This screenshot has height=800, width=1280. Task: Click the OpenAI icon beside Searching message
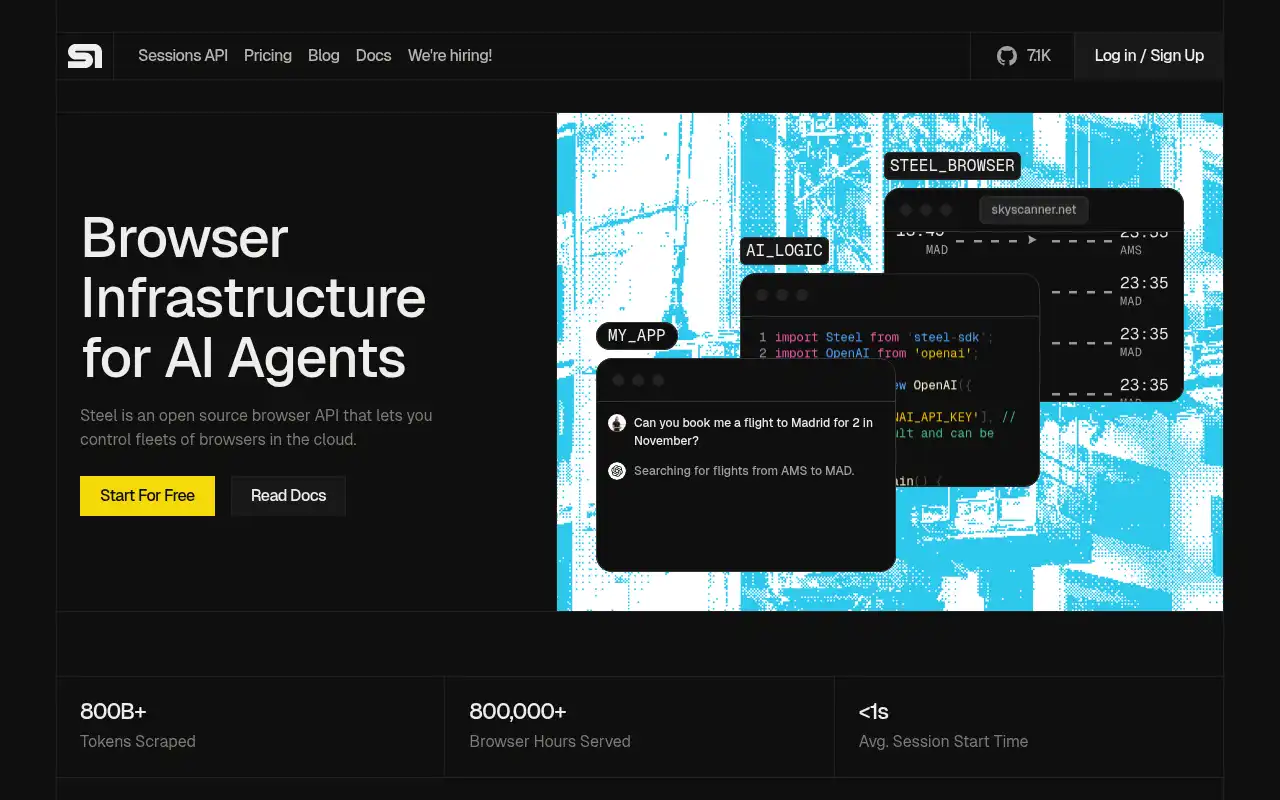point(617,471)
